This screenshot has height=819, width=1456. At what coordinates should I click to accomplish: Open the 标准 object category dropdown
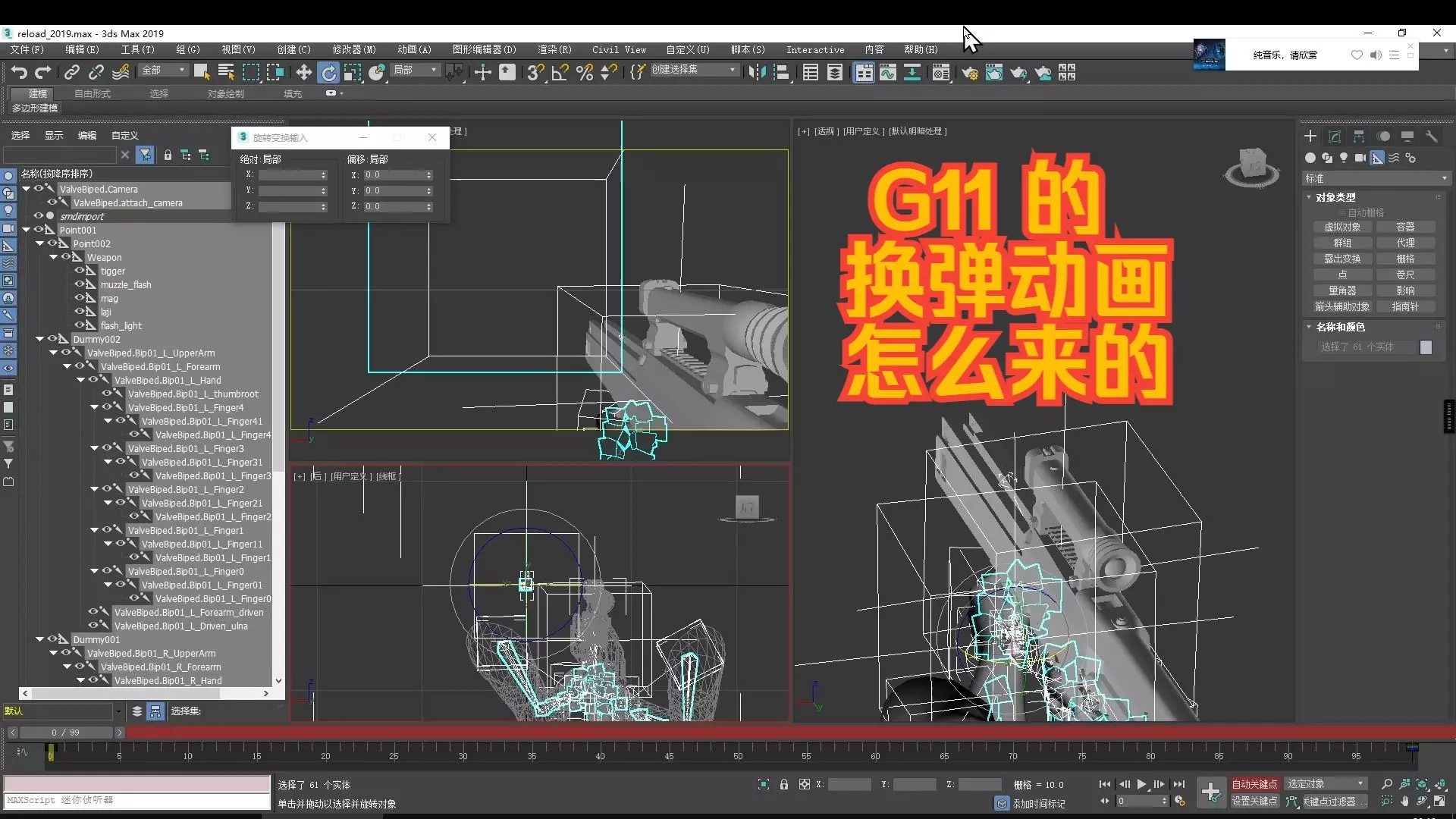click(1376, 178)
